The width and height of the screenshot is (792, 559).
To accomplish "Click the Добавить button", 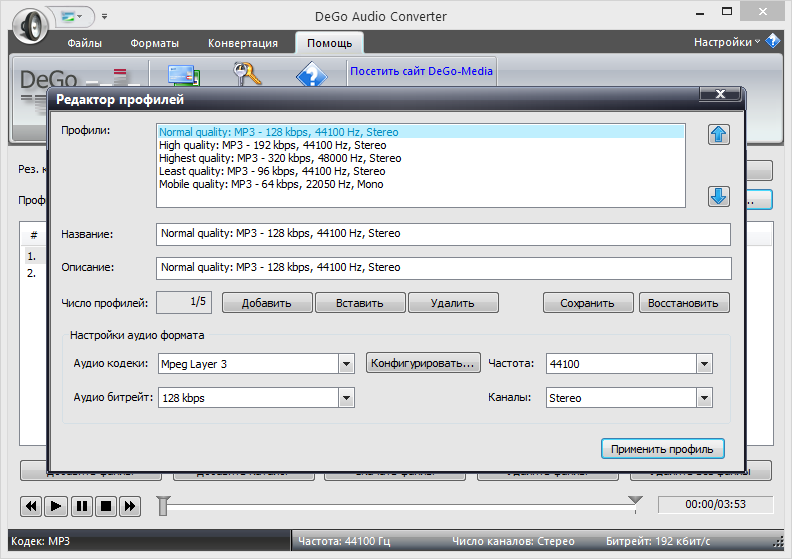I will pos(267,303).
